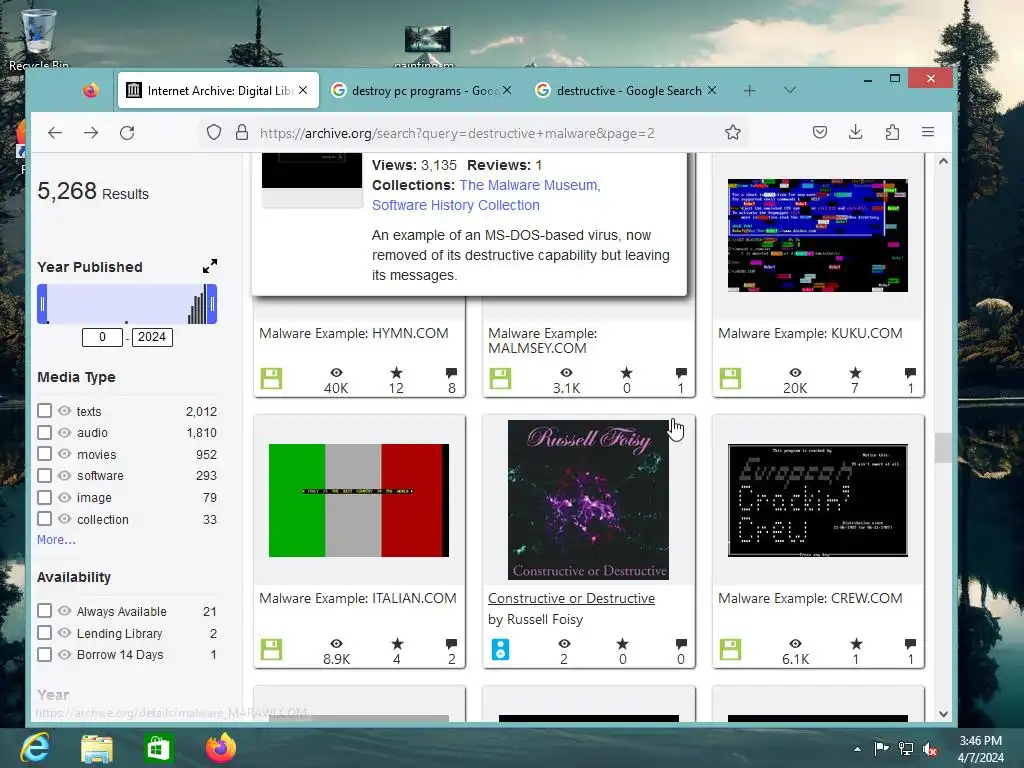
Task: Check the collection media type box
Action: [x=44, y=519]
